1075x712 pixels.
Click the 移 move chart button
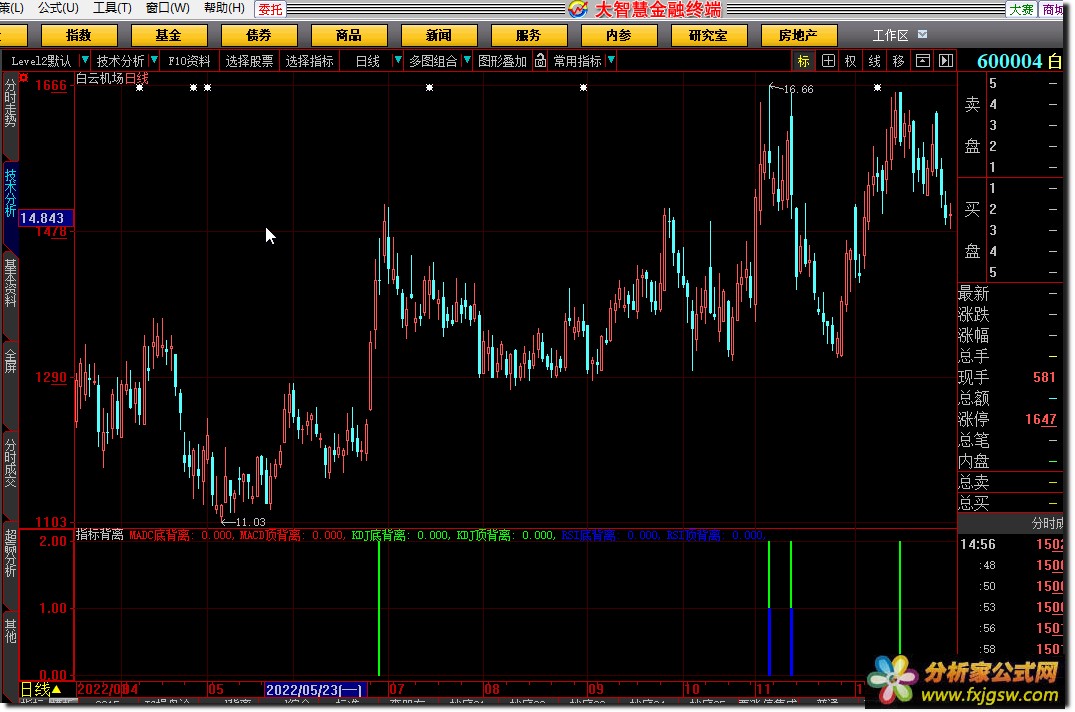pyautogui.click(x=899, y=61)
